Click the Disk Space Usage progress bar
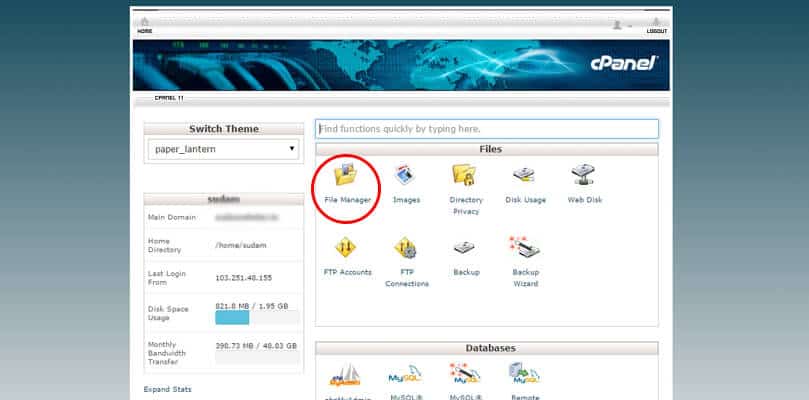Screen dimensions: 809x400 257,317
